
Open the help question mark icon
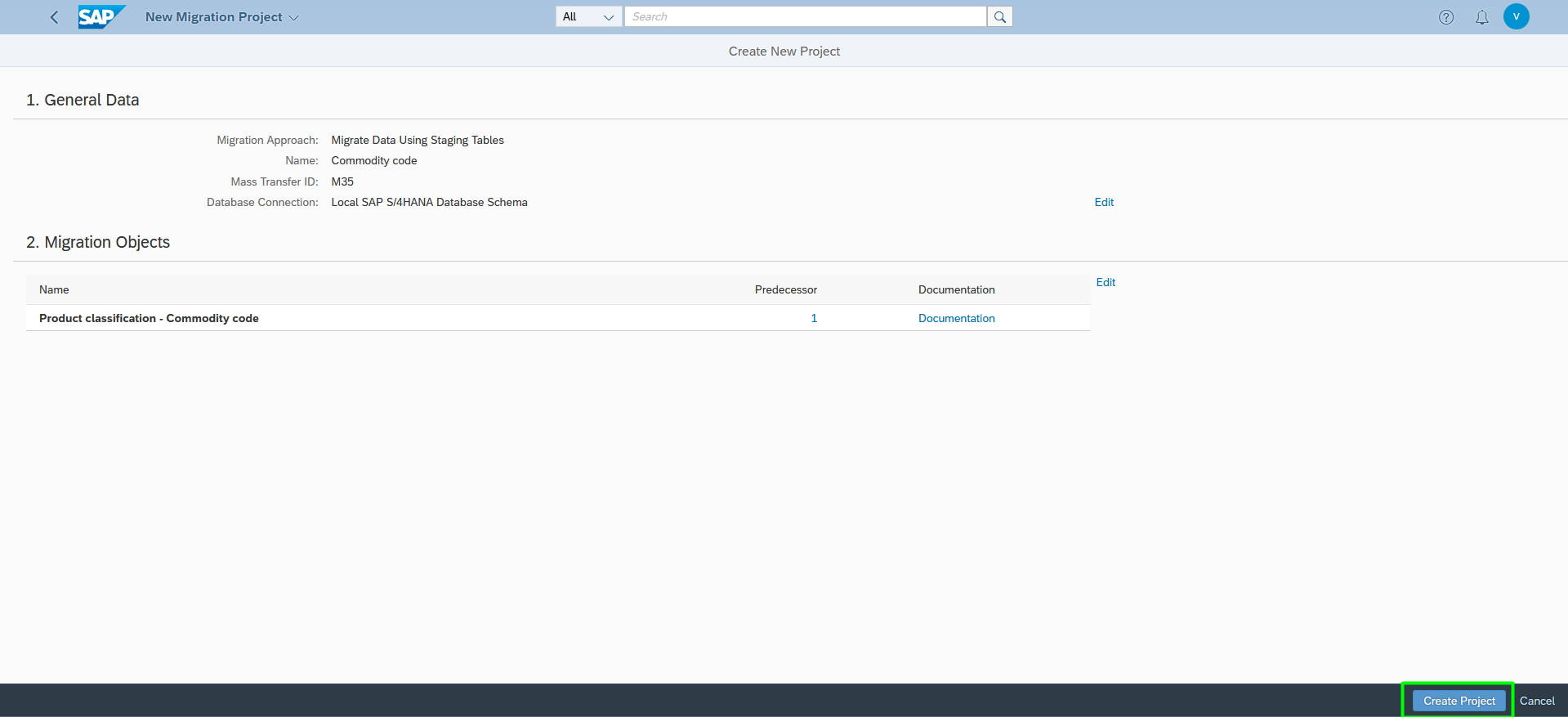point(1445,17)
